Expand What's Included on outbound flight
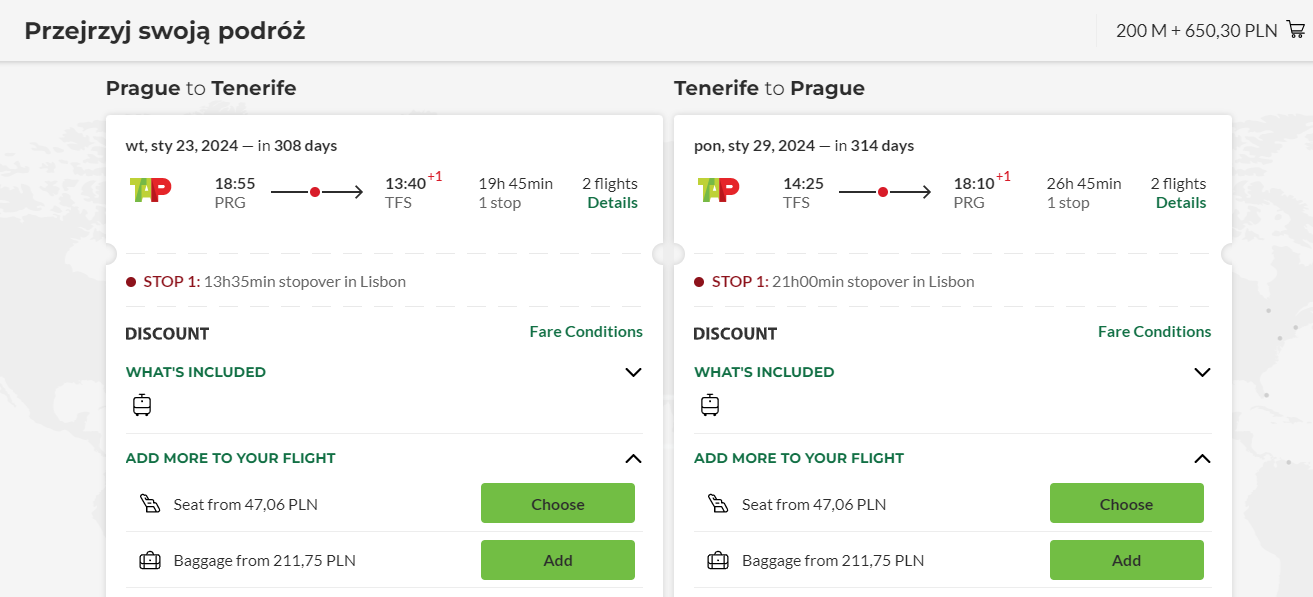Screen dimensions: 1313x597 point(633,372)
